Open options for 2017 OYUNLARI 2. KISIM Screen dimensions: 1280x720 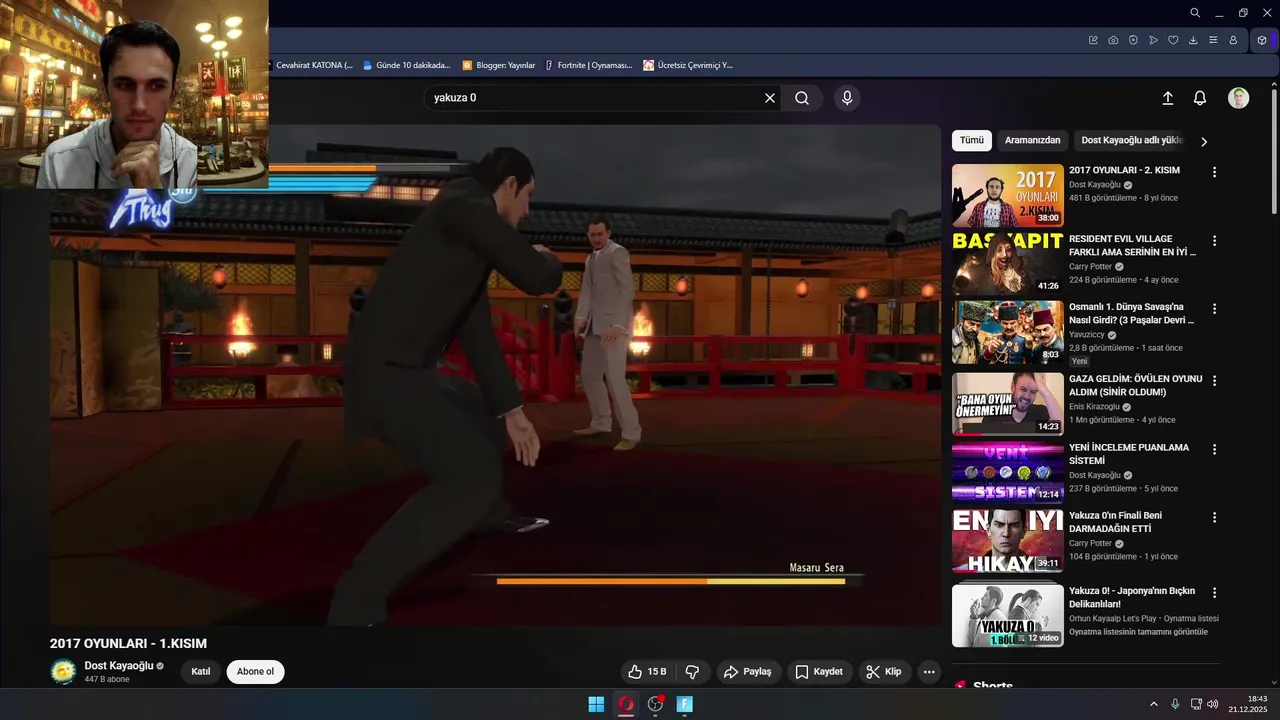(x=1215, y=172)
